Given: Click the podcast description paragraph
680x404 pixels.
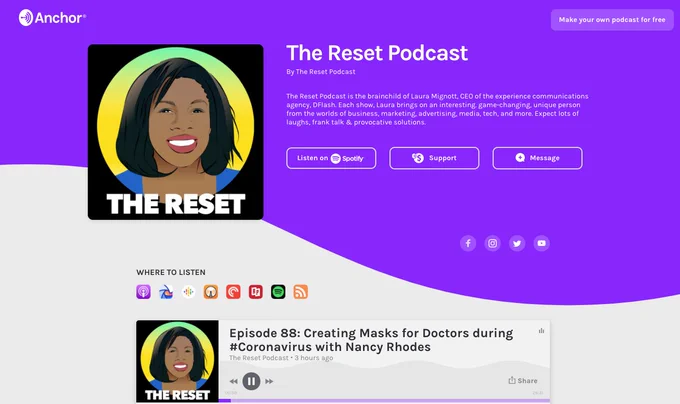Looking at the screenshot, I should point(437,109).
